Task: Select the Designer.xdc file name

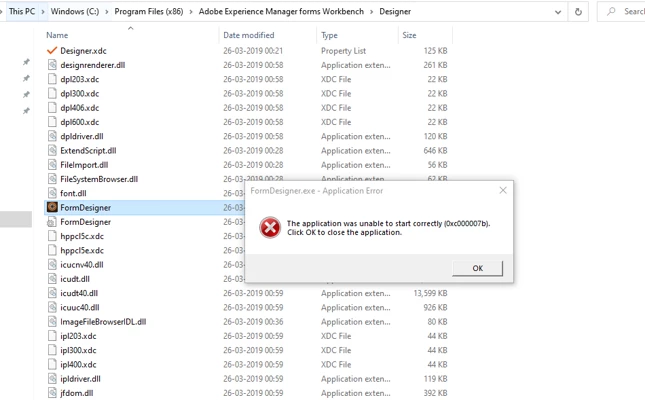Action: point(83,51)
